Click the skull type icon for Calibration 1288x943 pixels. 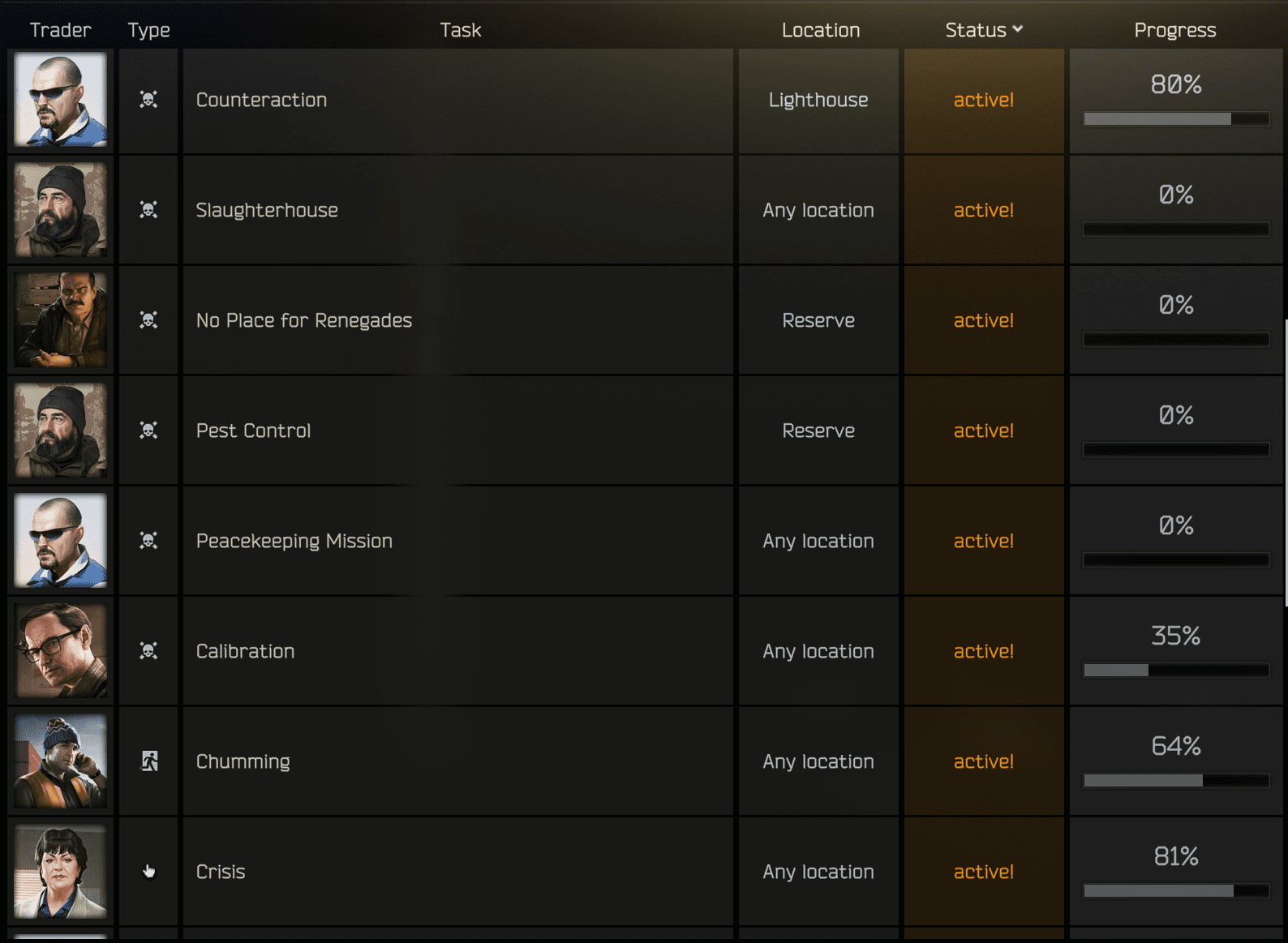[148, 651]
